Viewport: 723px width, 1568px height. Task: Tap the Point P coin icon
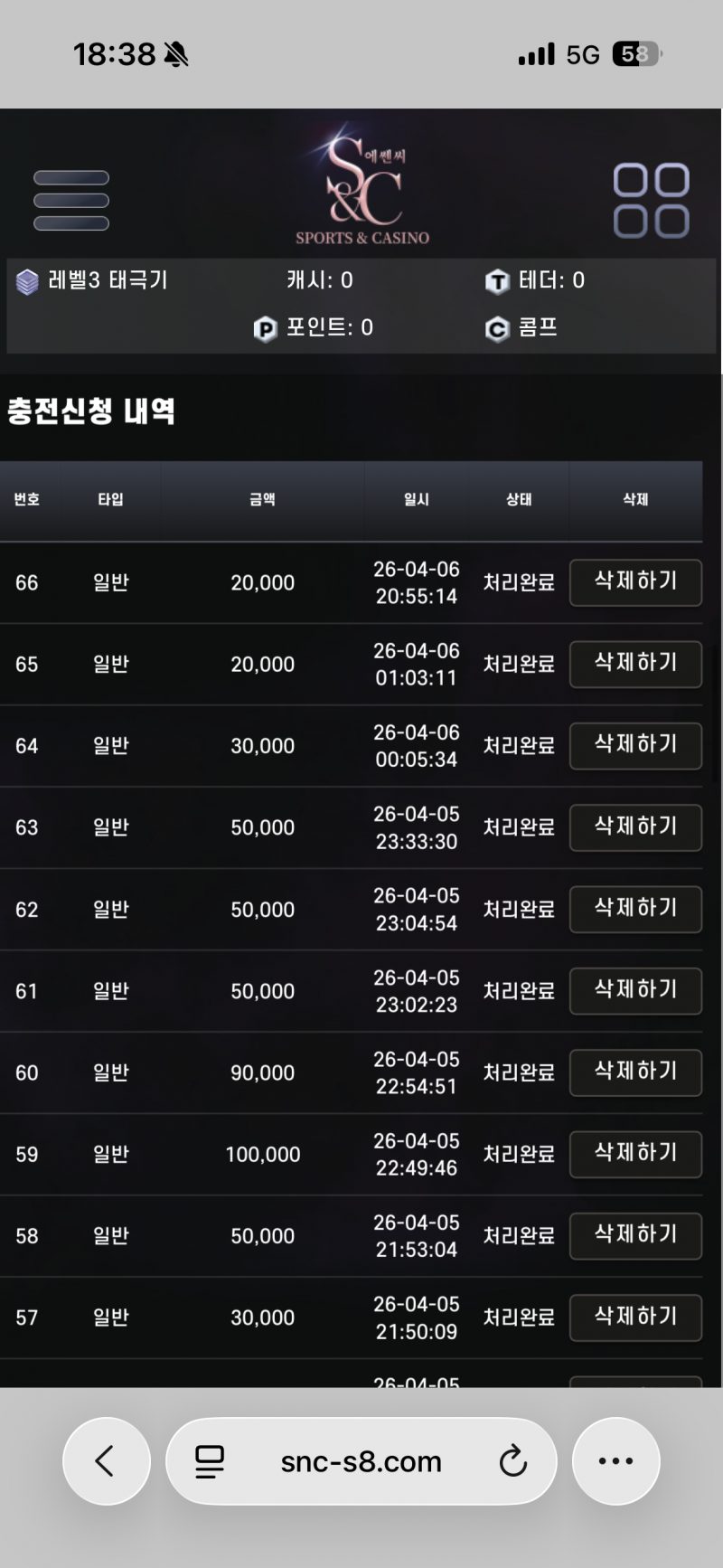click(265, 329)
